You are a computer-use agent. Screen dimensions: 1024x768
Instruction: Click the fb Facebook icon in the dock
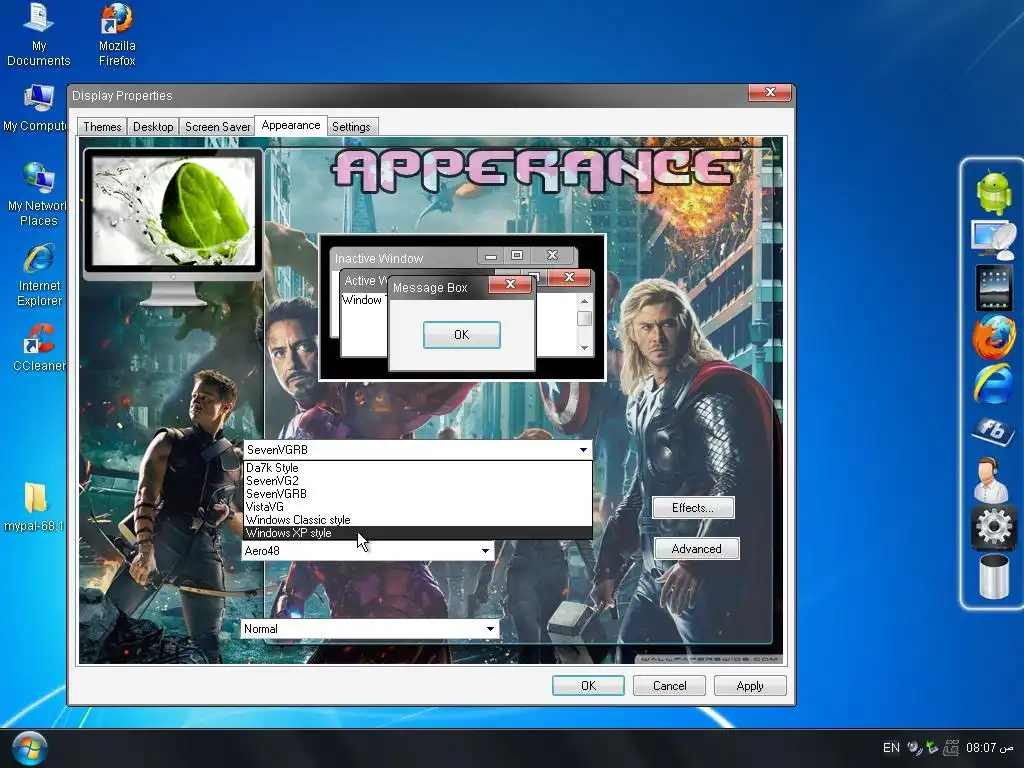(x=993, y=431)
